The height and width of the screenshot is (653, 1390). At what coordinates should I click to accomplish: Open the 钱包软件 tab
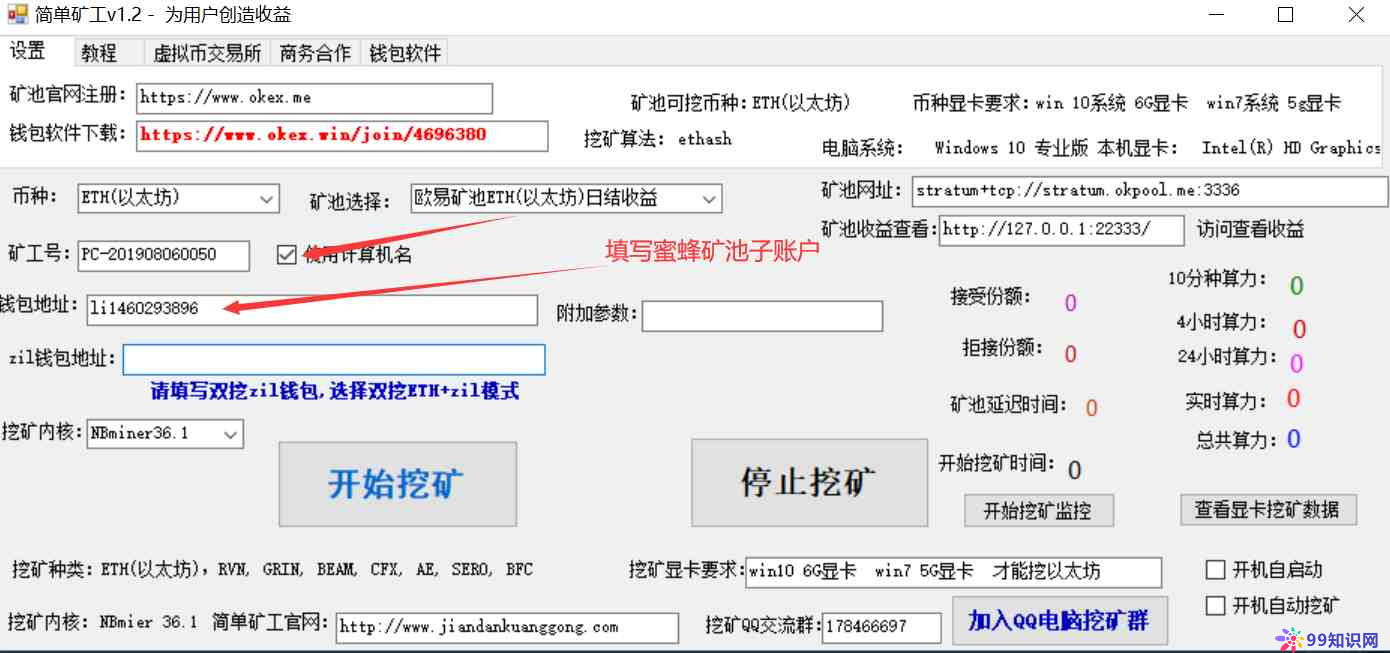point(405,53)
